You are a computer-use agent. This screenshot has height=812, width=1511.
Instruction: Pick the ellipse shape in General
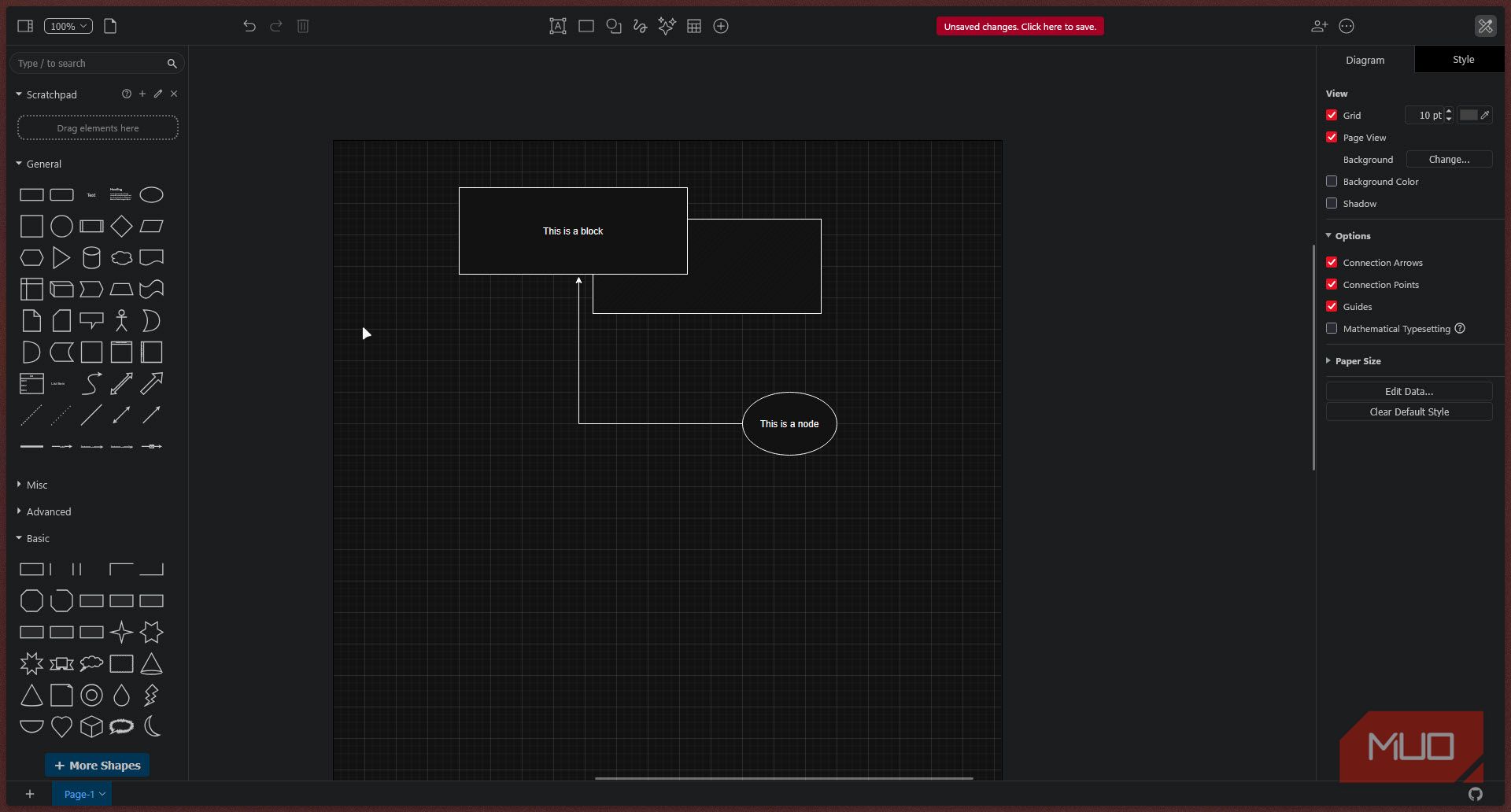pos(151,194)
